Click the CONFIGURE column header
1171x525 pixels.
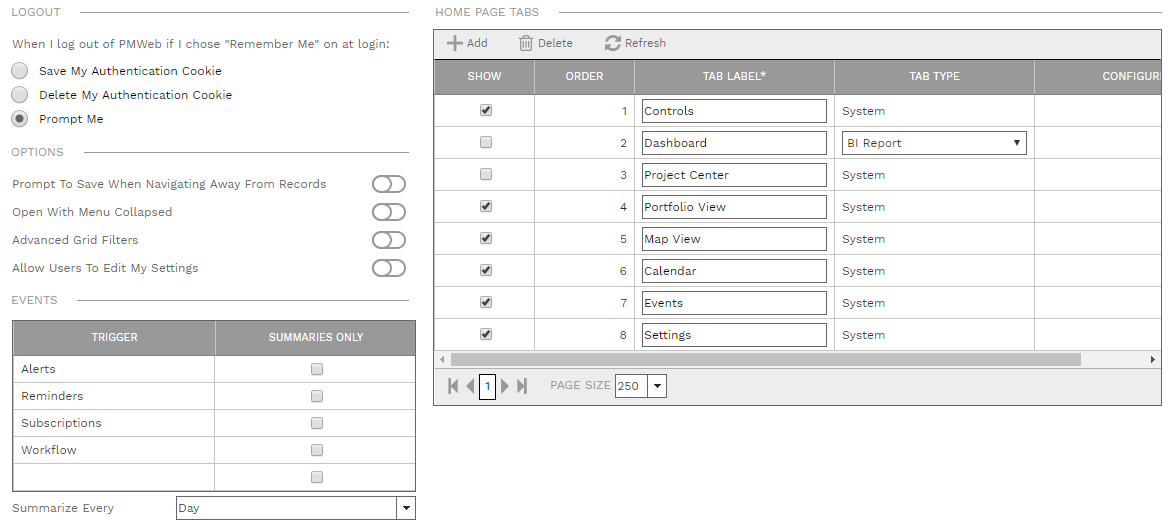pos(1098,76)
